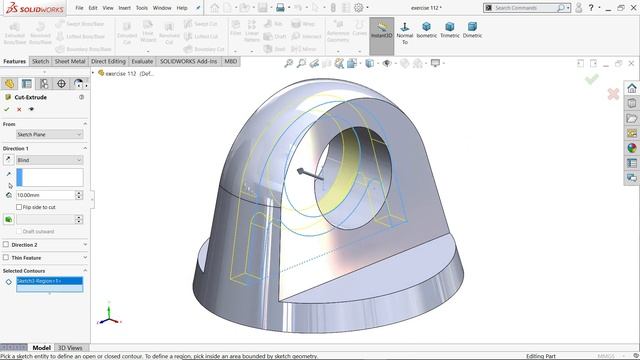Click the Zoom to Area magnifier

(301, 63)
